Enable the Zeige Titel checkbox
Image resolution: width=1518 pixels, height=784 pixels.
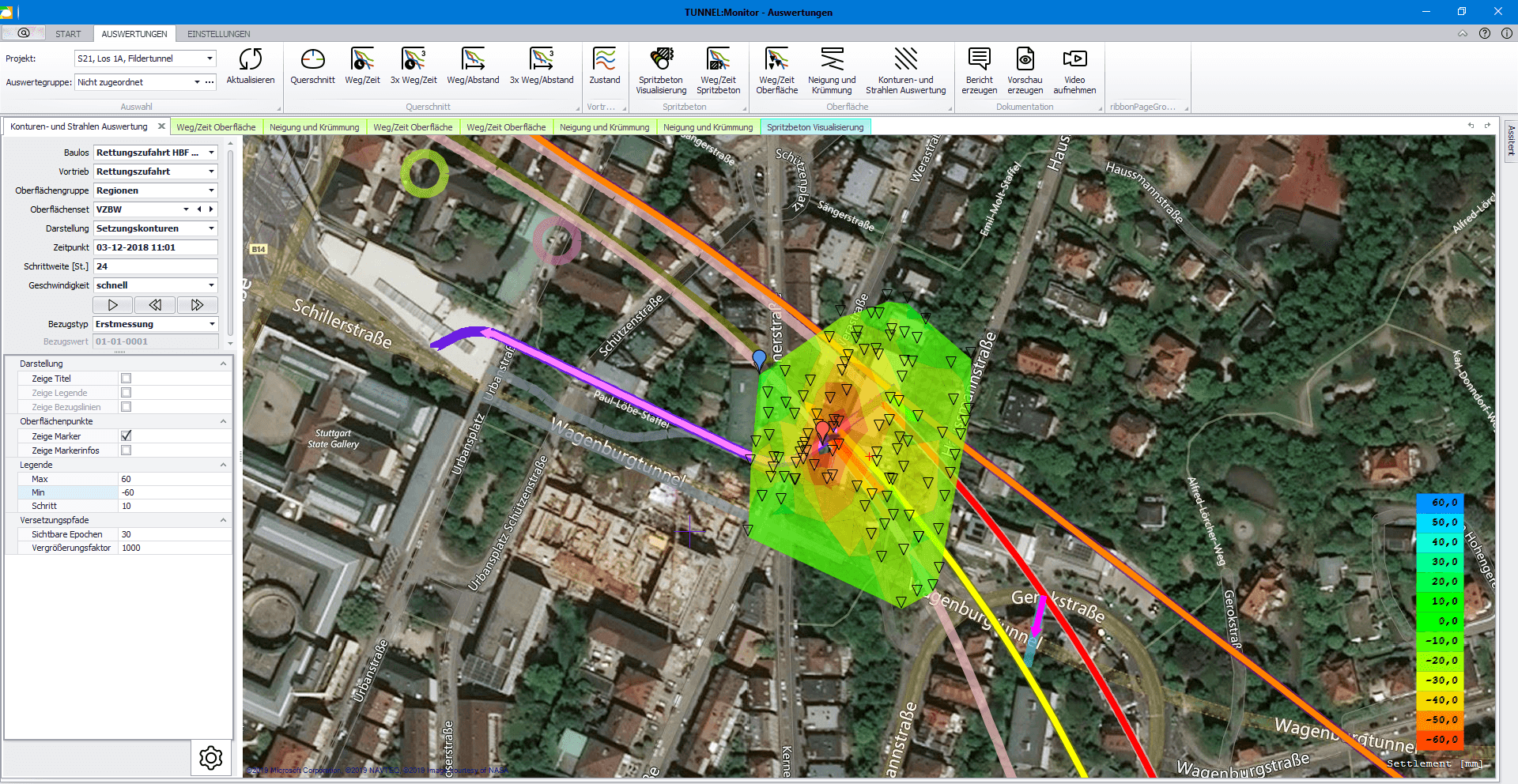point(126,379)
